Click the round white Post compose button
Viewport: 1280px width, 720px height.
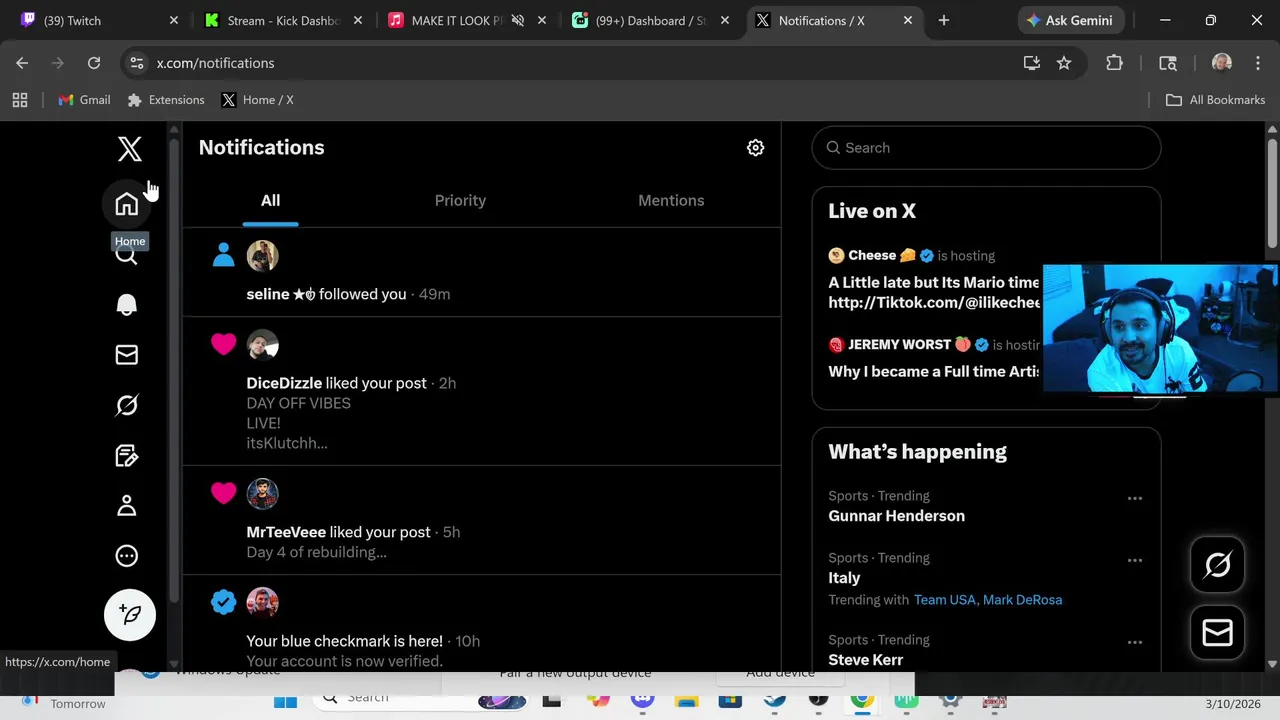(x=130, y=614)
